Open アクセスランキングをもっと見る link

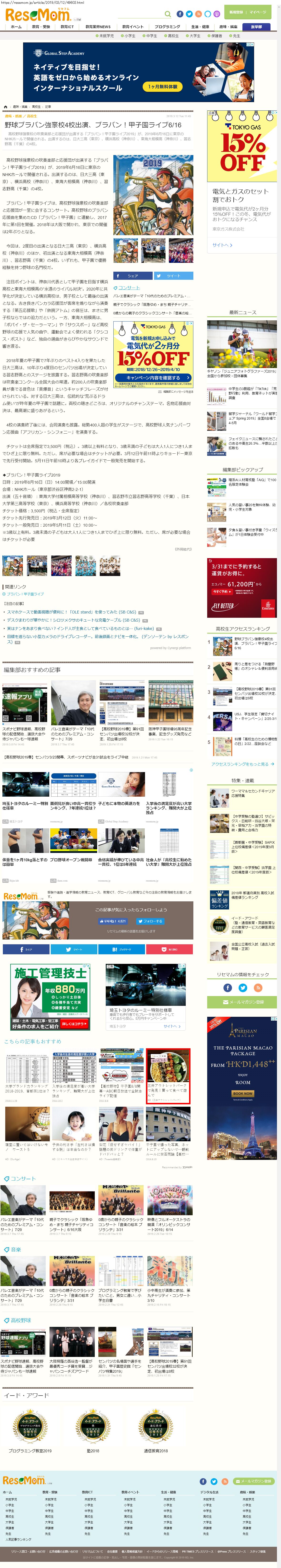tap(242, 764)
